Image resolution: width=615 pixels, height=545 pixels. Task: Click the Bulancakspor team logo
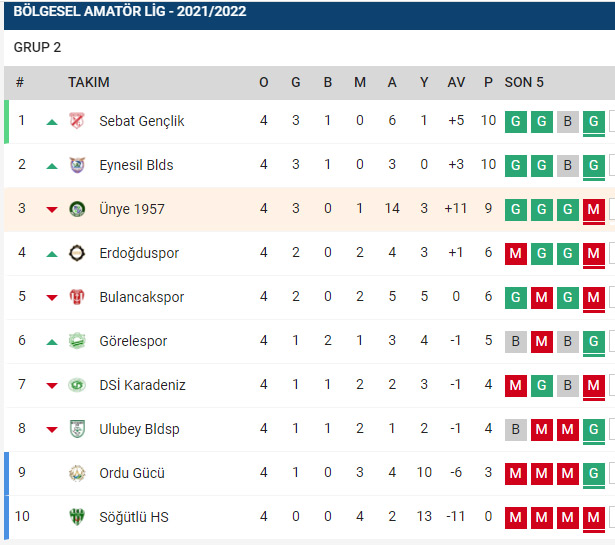pos(77,297)
